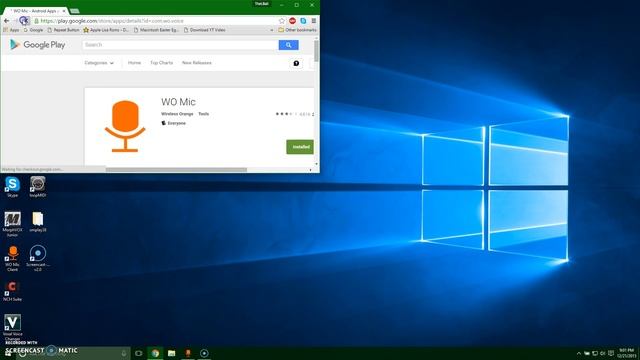Image resolution: width=640 pixels, height=360 pixels.
Task: Open the Google Play help icon
Action: [x=296, y=63]
